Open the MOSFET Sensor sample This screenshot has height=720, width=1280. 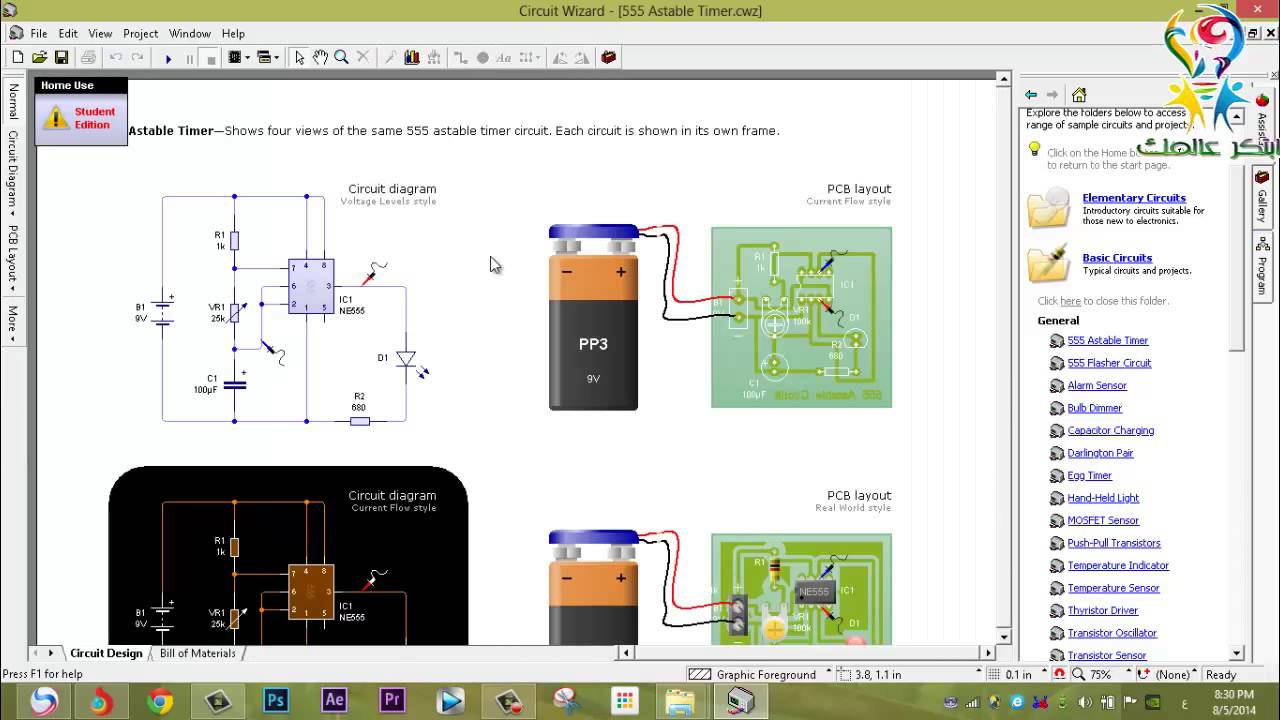[x=1103, y=521]
